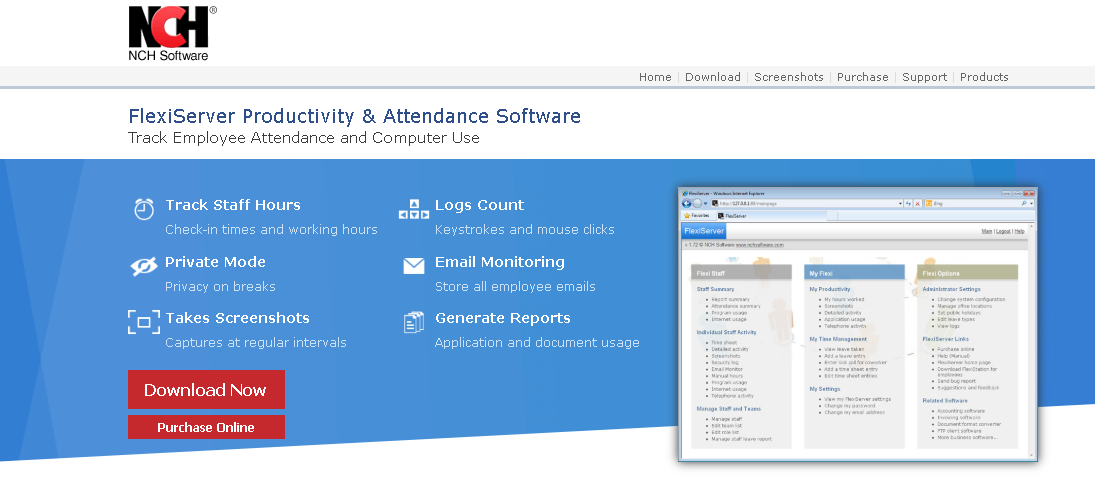Click the Private Mode heading

(x=215, y=262)
